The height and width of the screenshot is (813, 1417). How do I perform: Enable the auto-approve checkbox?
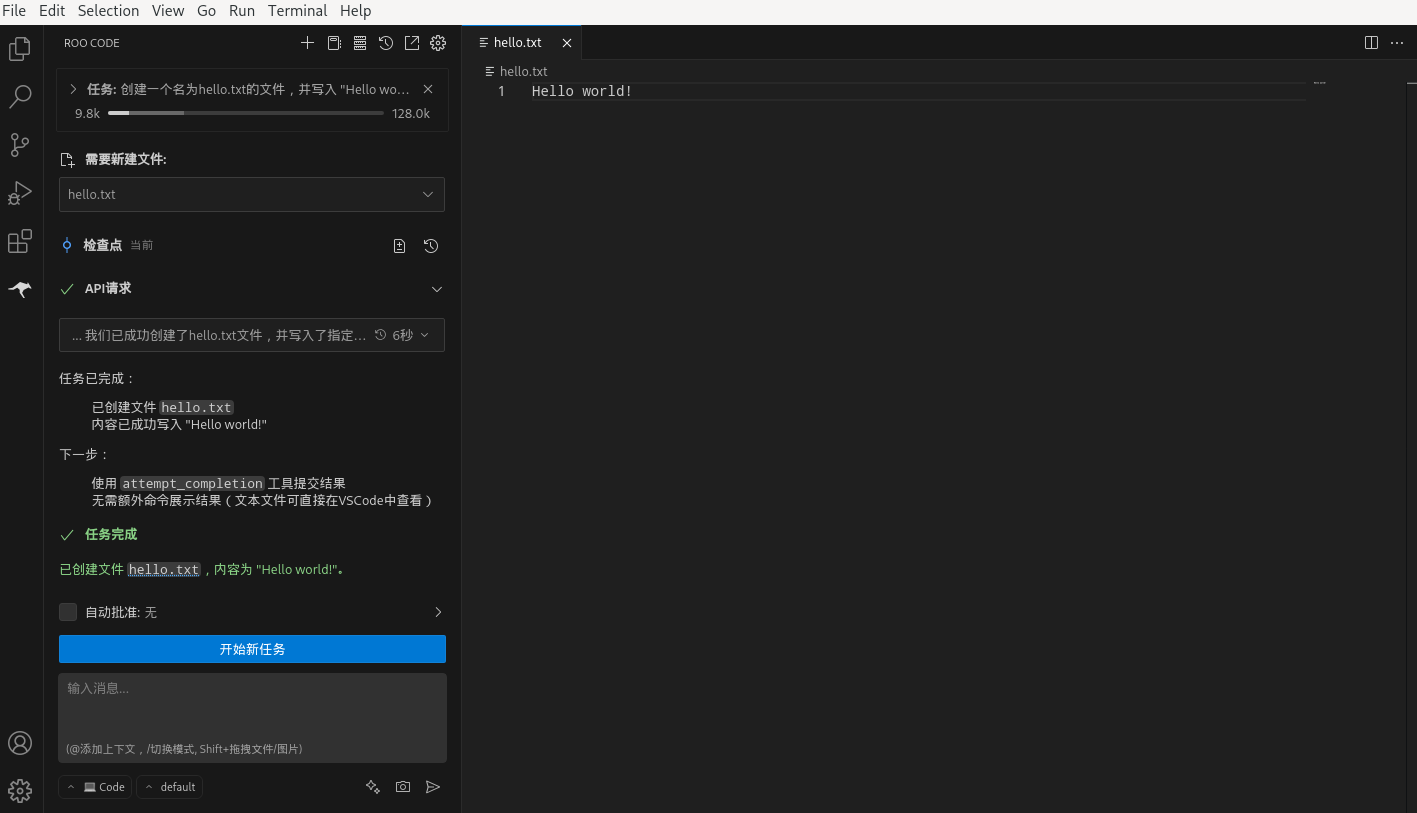click(68, 612)
